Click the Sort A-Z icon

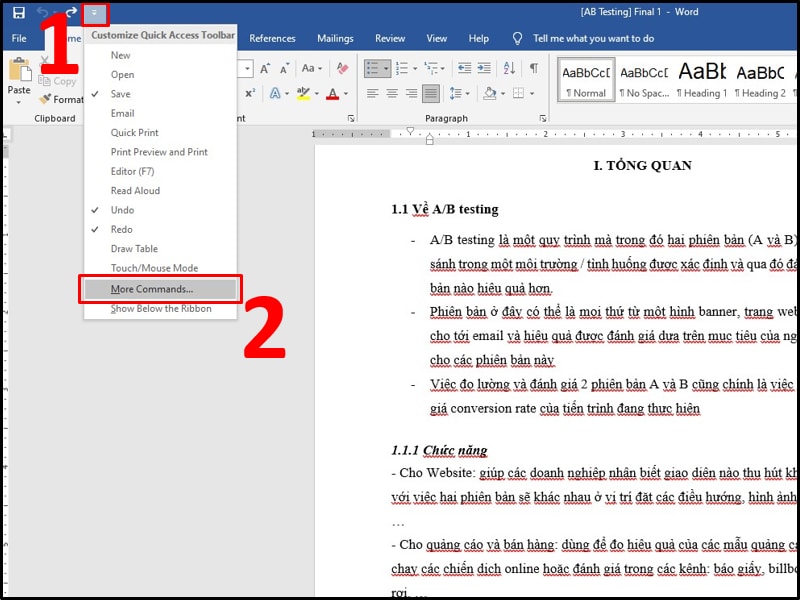pyautogui.click(x=509, y=68)
